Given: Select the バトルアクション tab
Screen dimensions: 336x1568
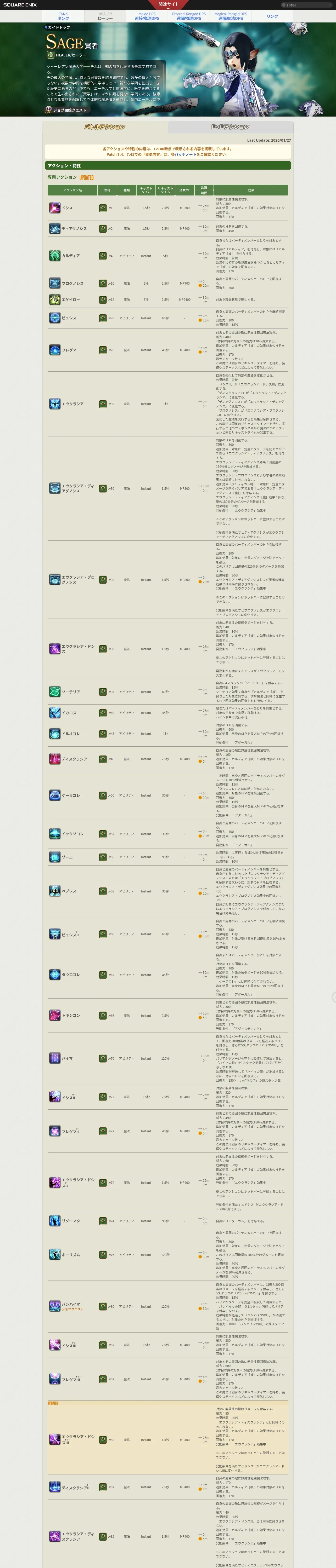Looking at the screenshot, I should coord(105,127).
